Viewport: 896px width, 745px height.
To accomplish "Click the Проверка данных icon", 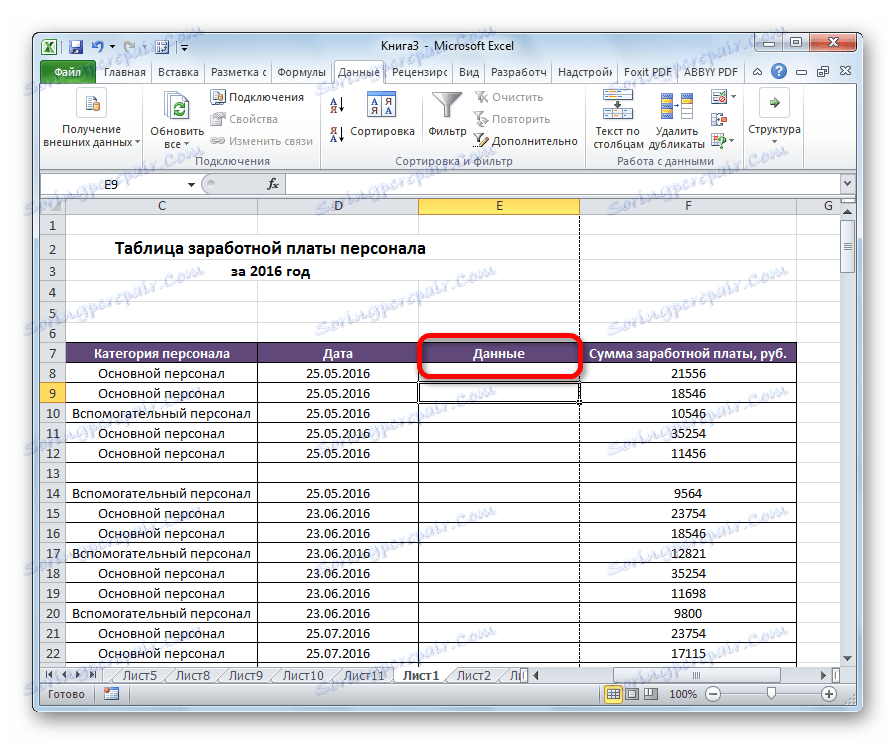I will click(717, 95).
